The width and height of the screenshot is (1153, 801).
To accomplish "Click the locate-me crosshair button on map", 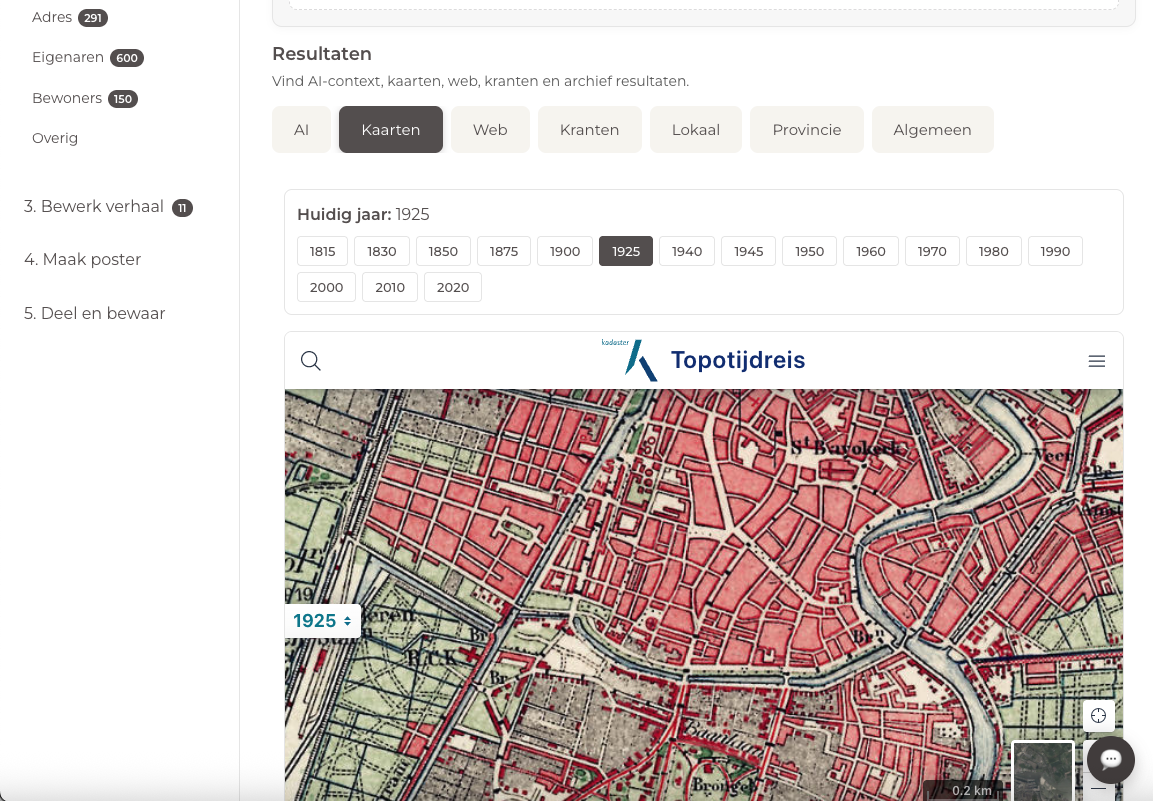I will tap(1098, 715).
